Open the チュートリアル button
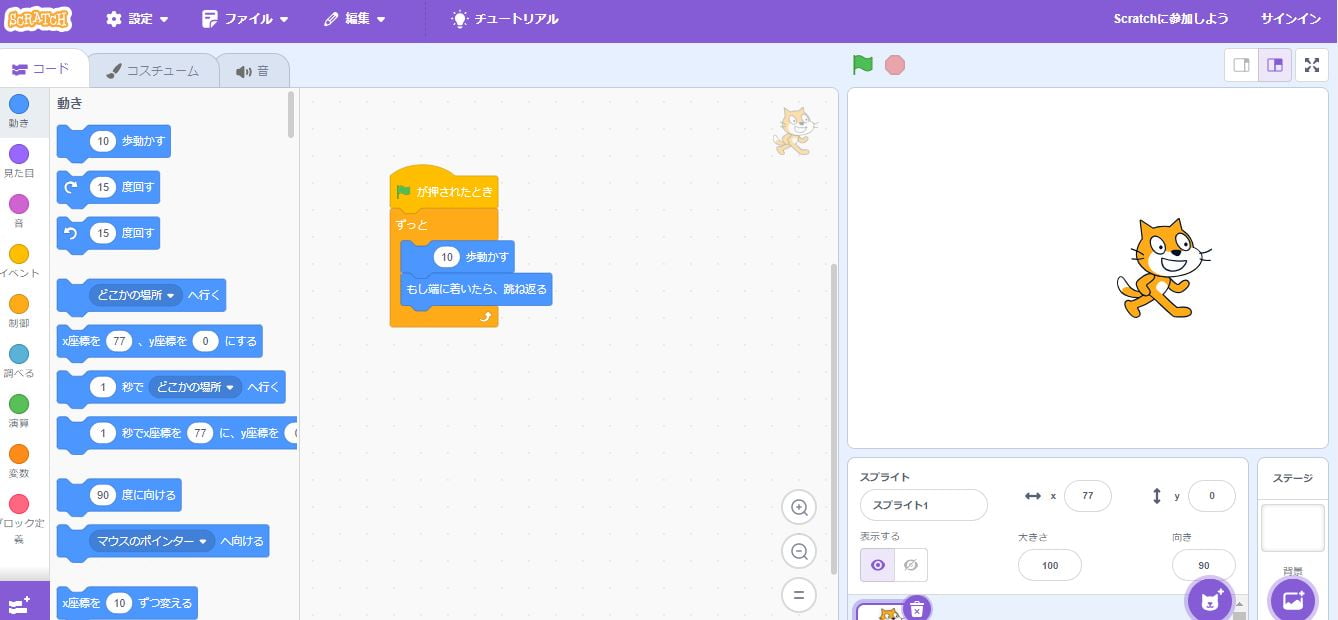1338x620 pixels. point(505,19)
